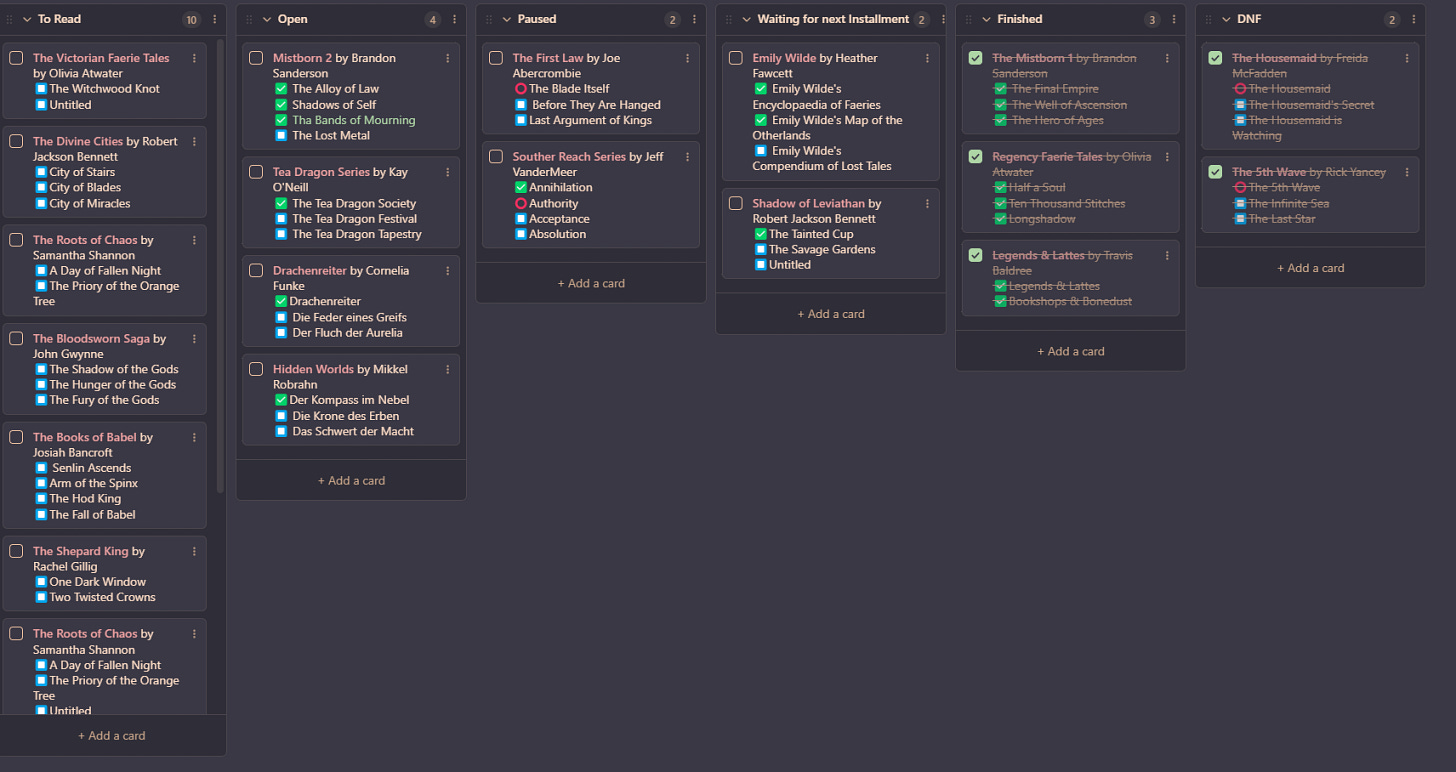Open The Books of Babel card menu

pos(195,438)
